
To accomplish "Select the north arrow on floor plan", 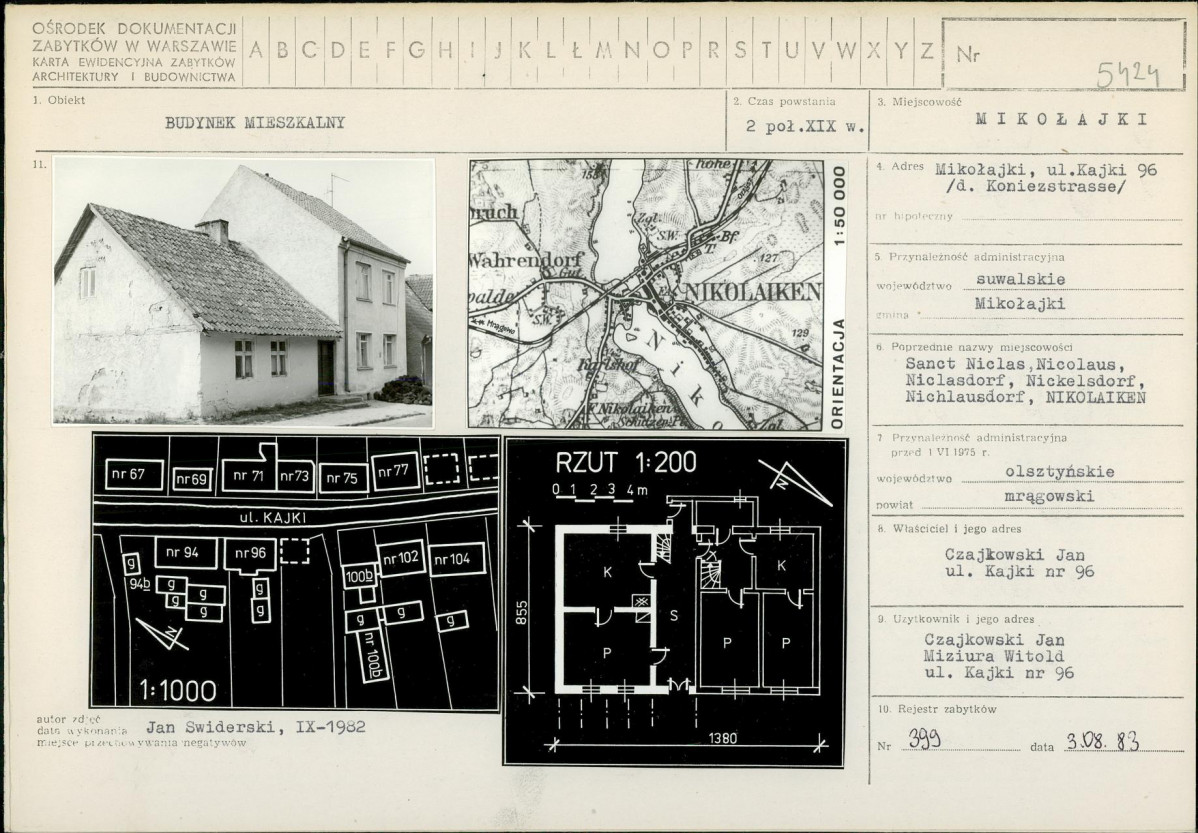I will pos(795,481).
